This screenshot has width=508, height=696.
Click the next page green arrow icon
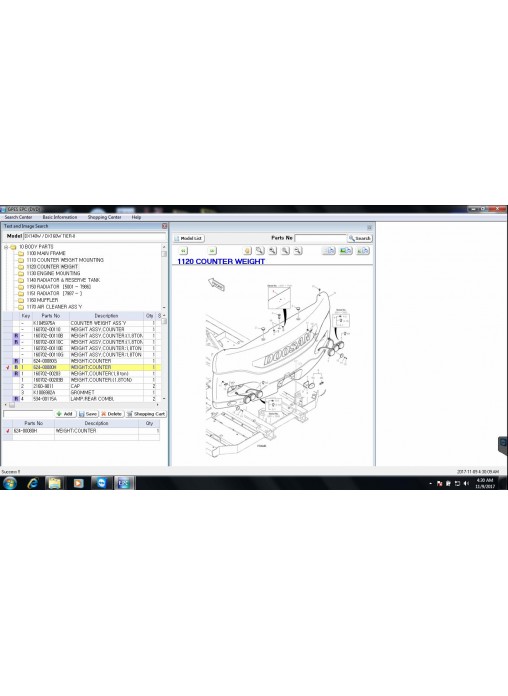212,251
